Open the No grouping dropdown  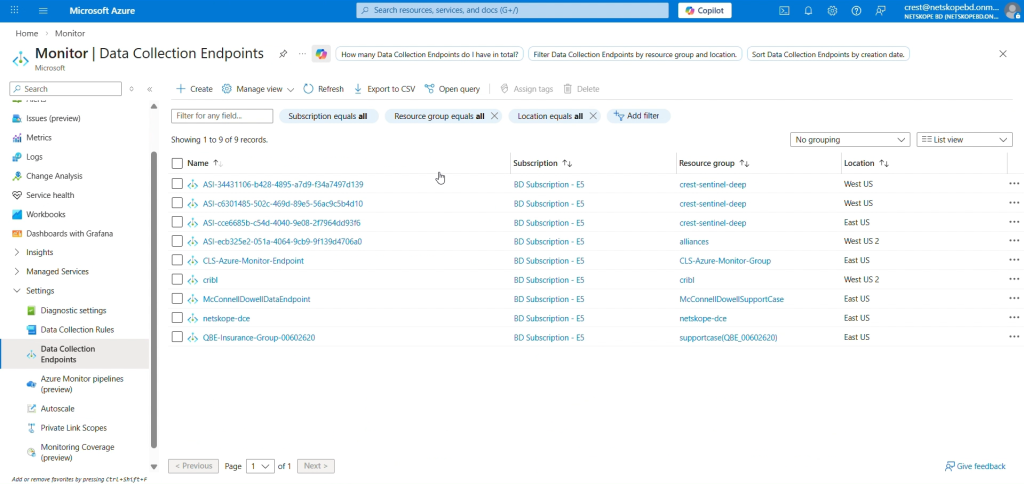(x=850, y=140)
